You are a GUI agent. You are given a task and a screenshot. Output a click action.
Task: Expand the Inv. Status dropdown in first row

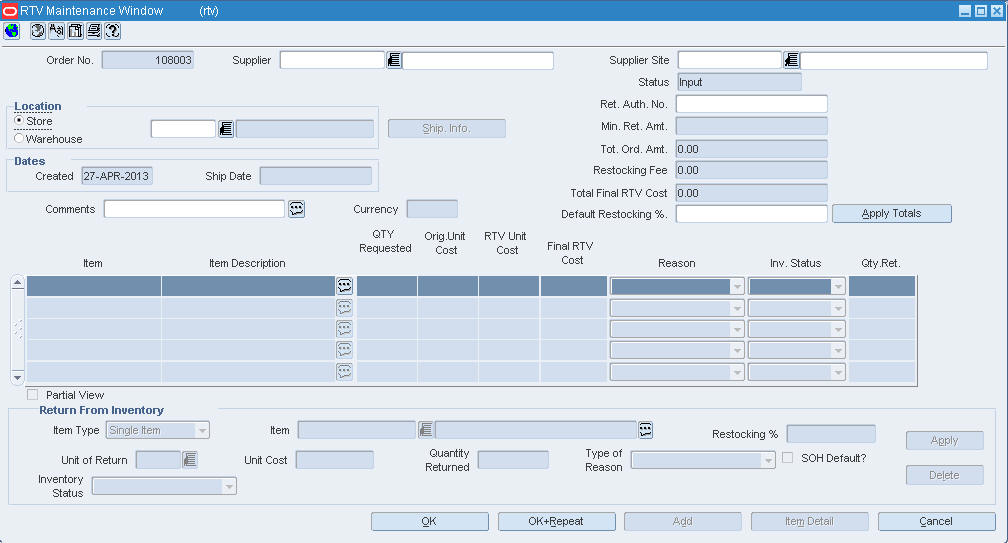click(838, 287)
